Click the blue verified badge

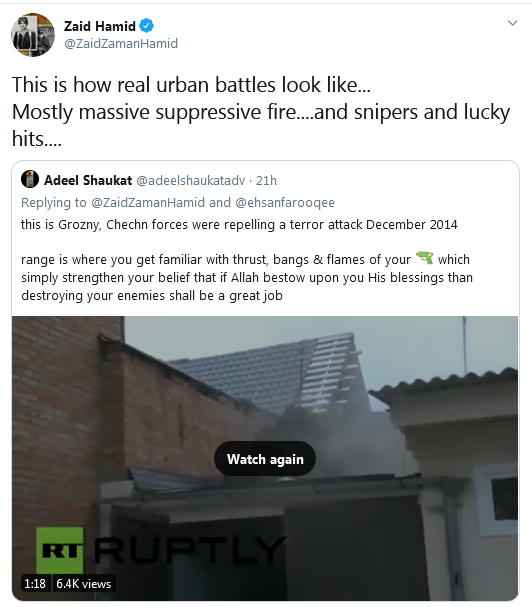pos(147,26)
